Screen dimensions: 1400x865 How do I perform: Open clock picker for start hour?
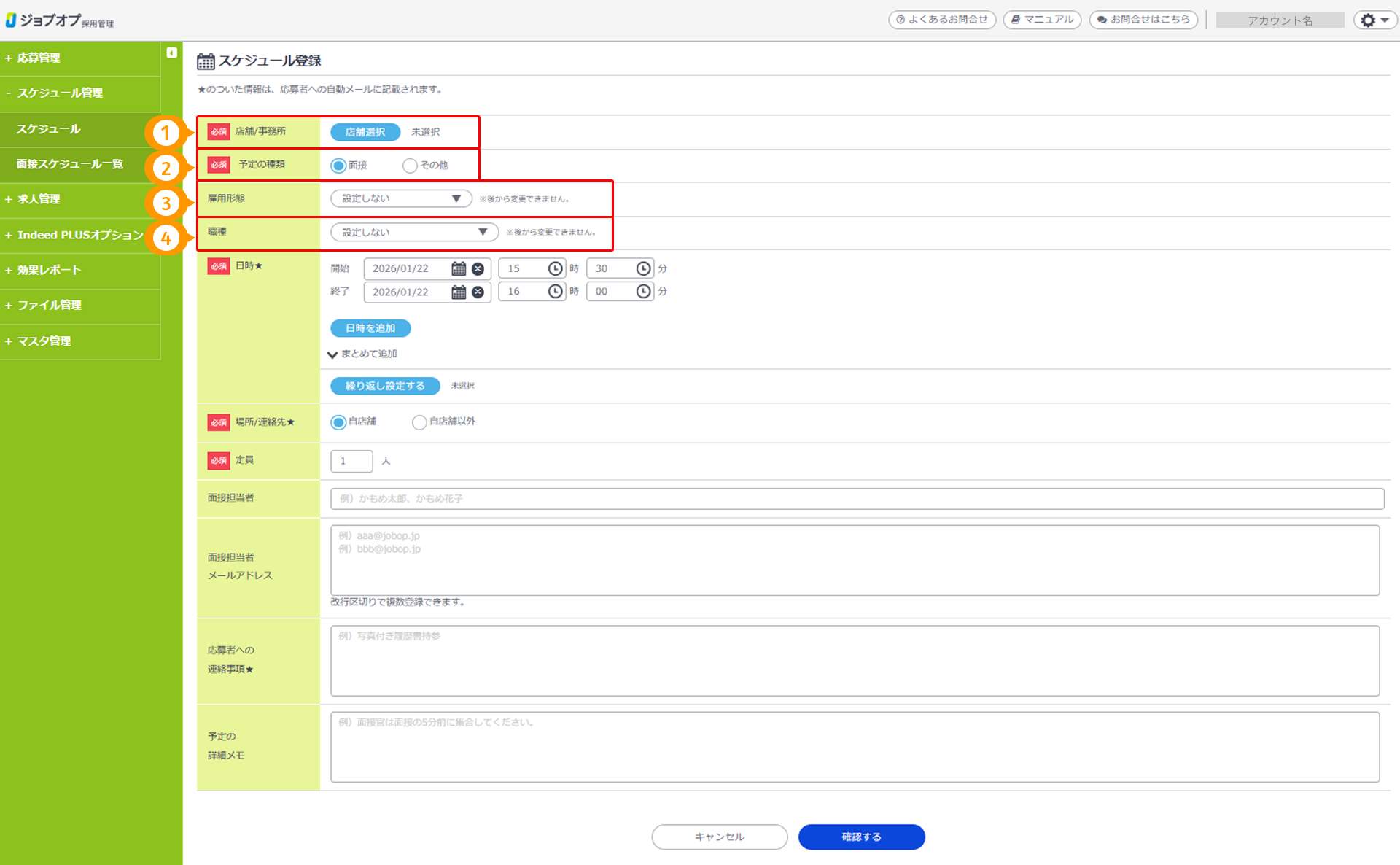click(x=555, y=268)
